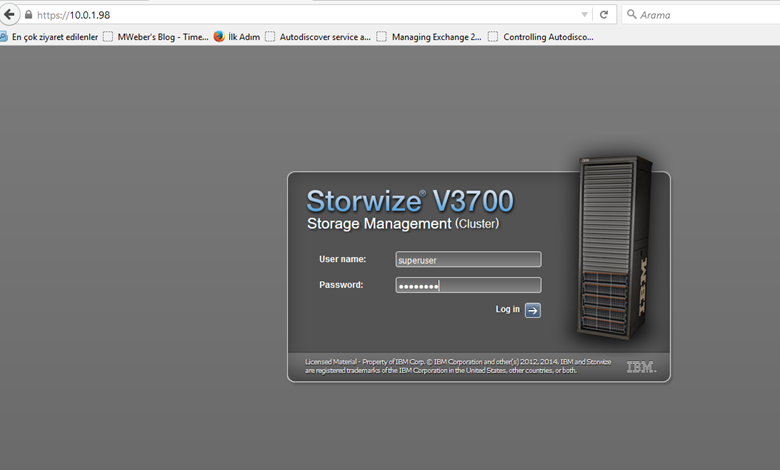The image size is (780, 470).
Task: Click the Firefox icon beside İlk Adım
Action: tap(219, 36)
